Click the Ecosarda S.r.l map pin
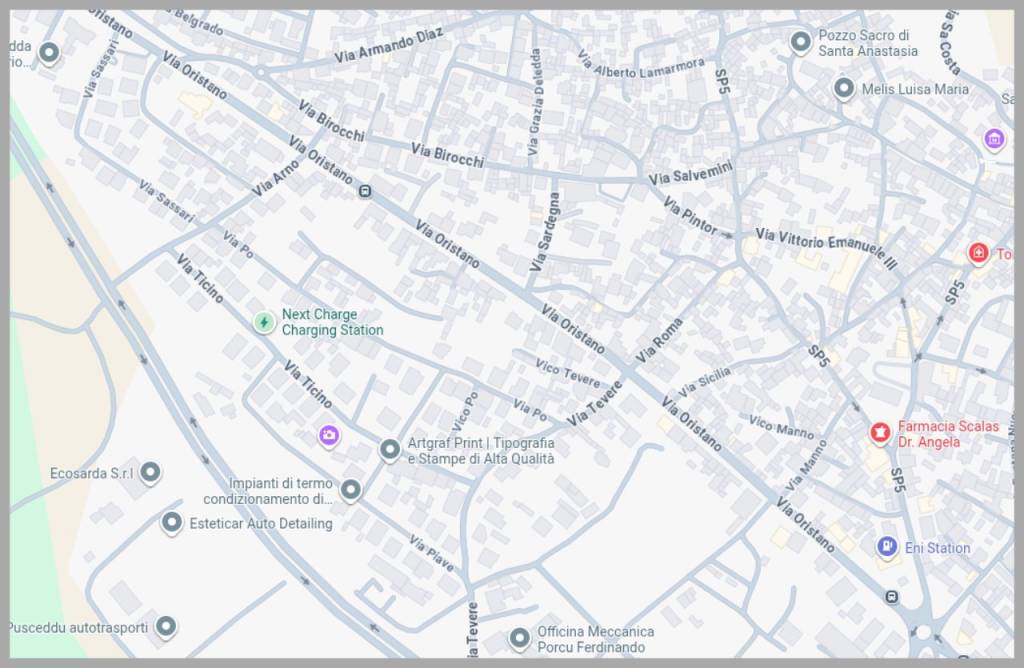Screen dimensions: 1024x668 (x=150, y=472)
